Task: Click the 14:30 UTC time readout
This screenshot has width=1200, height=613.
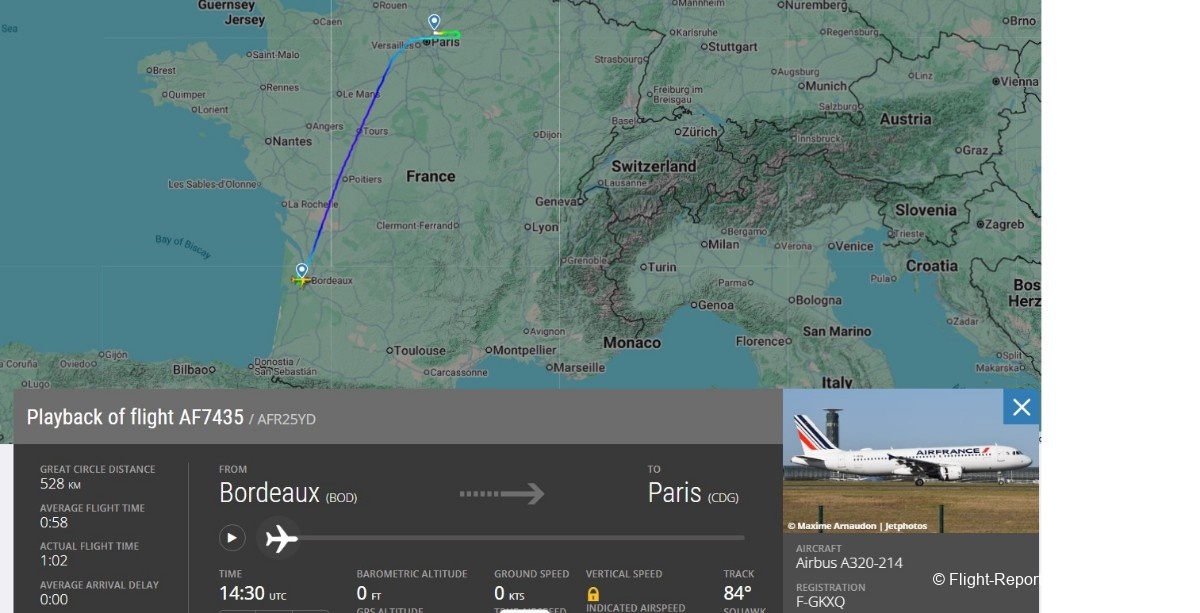Action: click(252, 593)
